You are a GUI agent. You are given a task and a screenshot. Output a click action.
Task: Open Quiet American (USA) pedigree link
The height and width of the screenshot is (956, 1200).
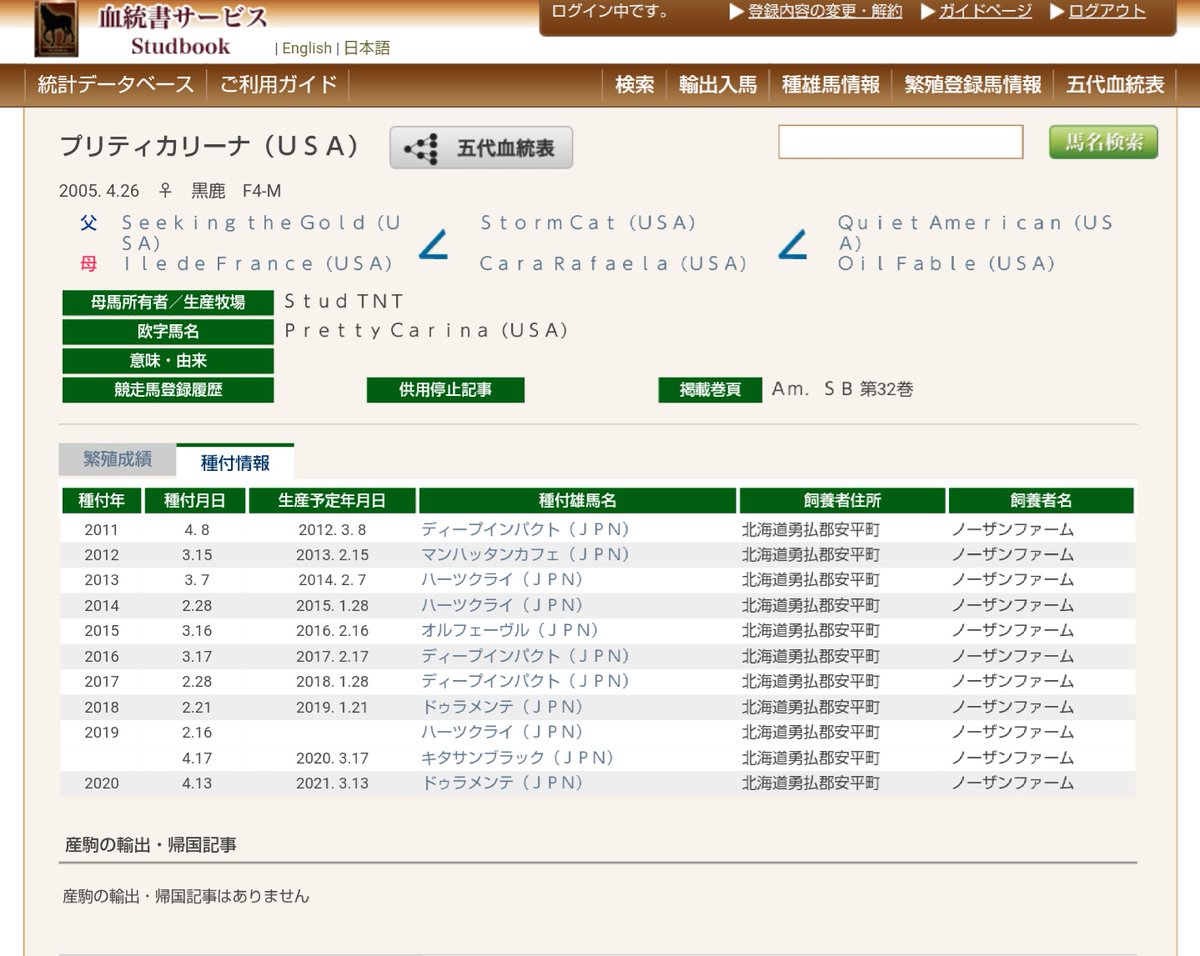coord(976,232)
